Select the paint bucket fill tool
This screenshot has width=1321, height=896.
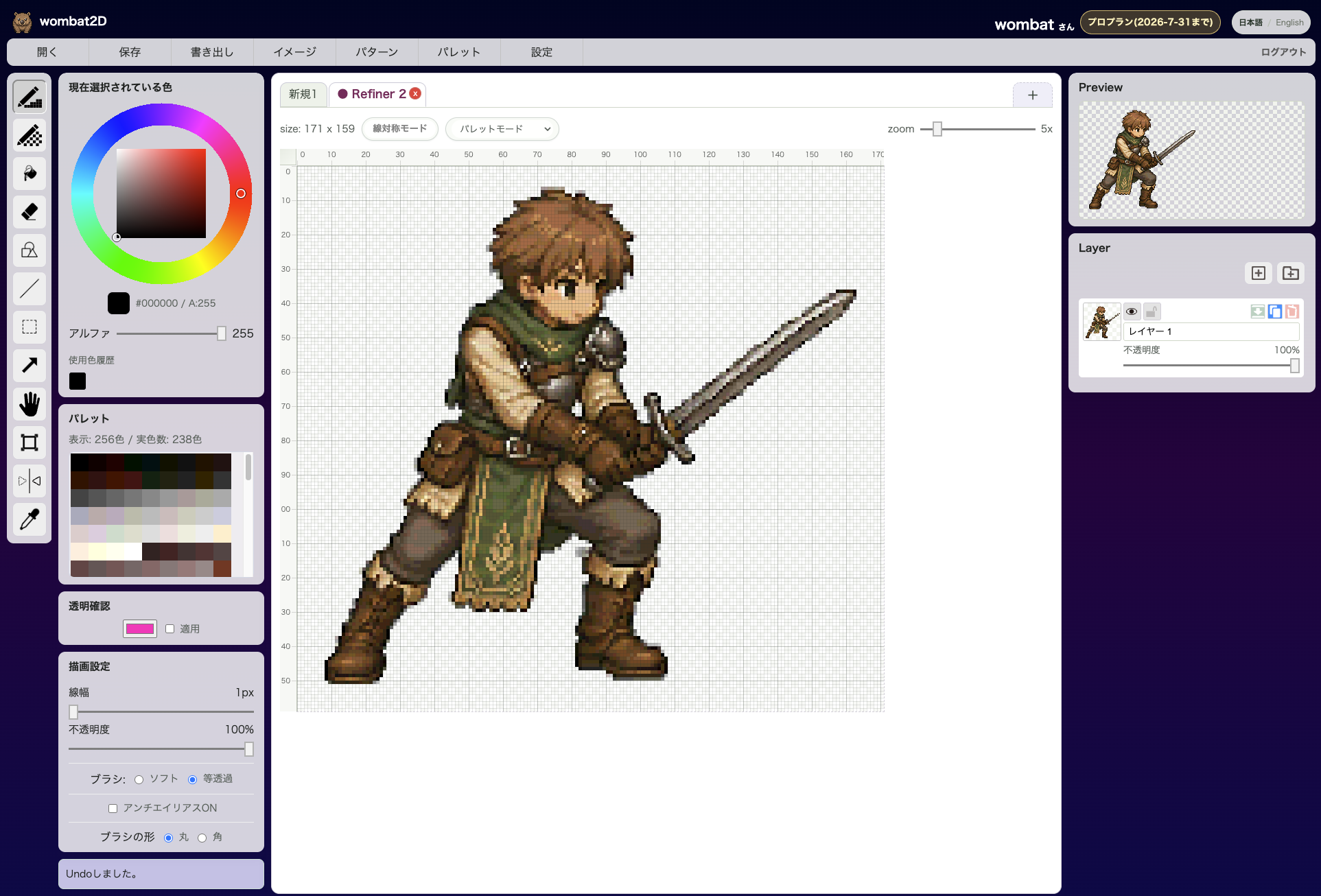click(x=30, y=174)
